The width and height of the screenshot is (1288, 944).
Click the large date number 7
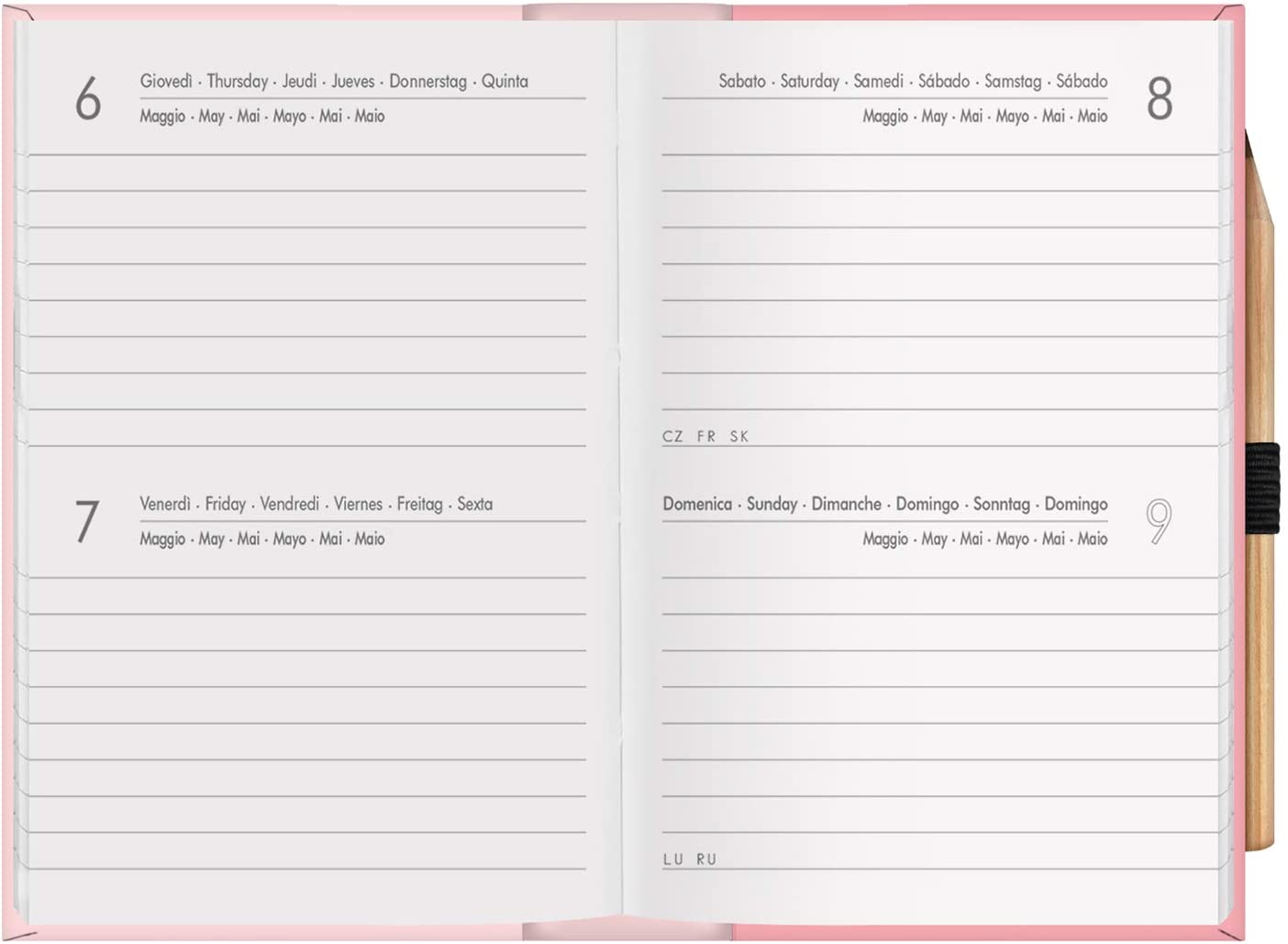click(87, 521)
